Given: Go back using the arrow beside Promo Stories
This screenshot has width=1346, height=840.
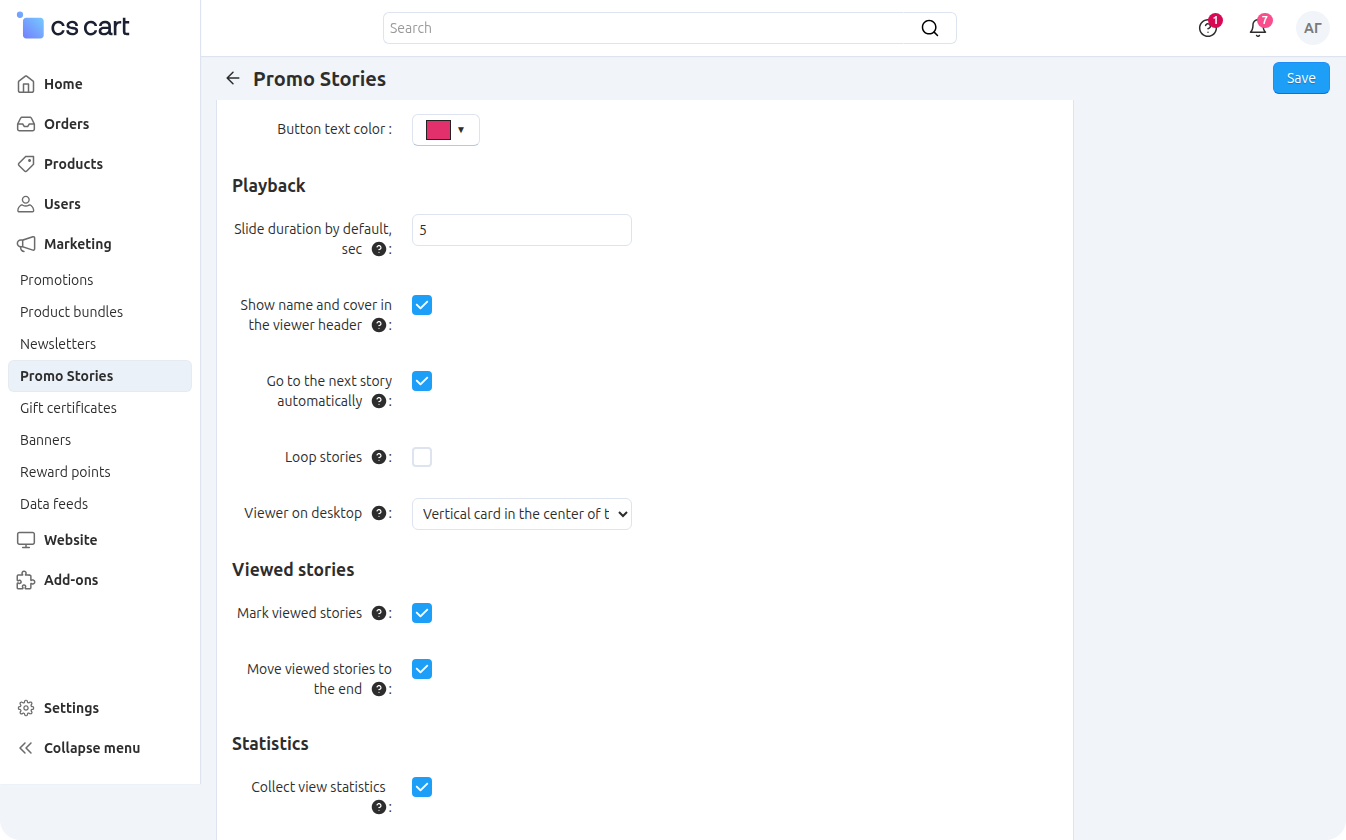Looking at the screenshot, I should 233,78.
